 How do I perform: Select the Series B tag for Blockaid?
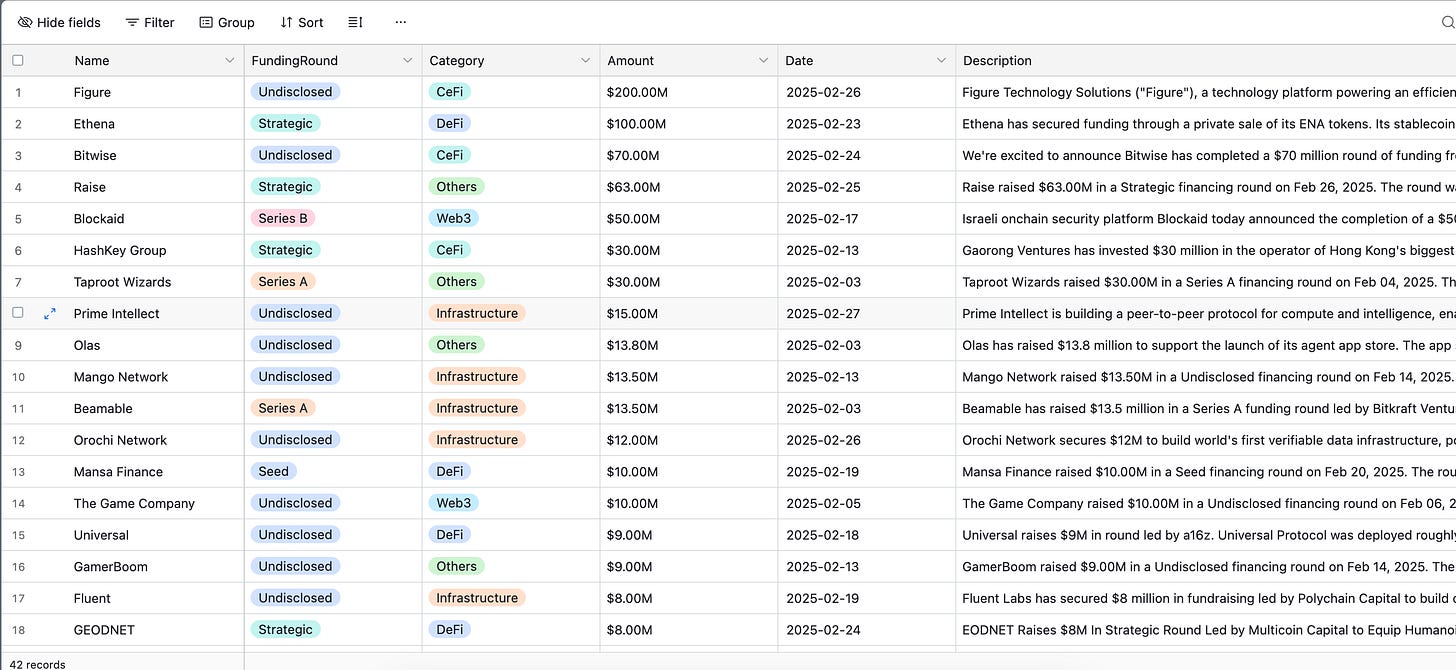tap(284, 218)
